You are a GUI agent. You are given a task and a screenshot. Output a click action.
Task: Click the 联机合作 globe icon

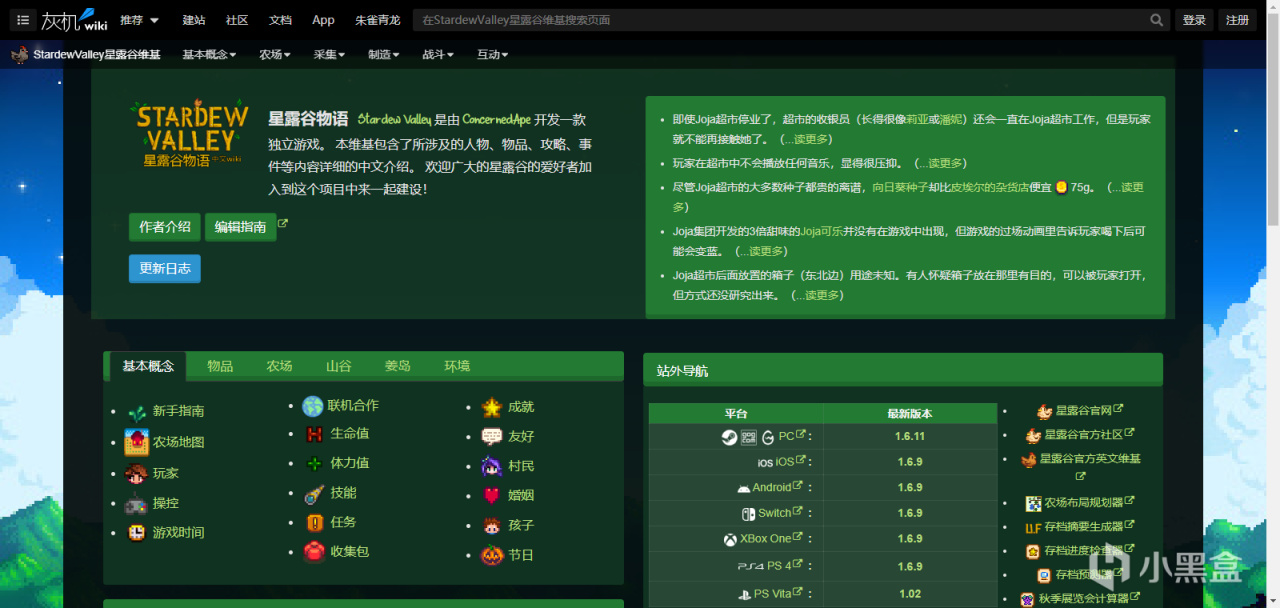313,406
